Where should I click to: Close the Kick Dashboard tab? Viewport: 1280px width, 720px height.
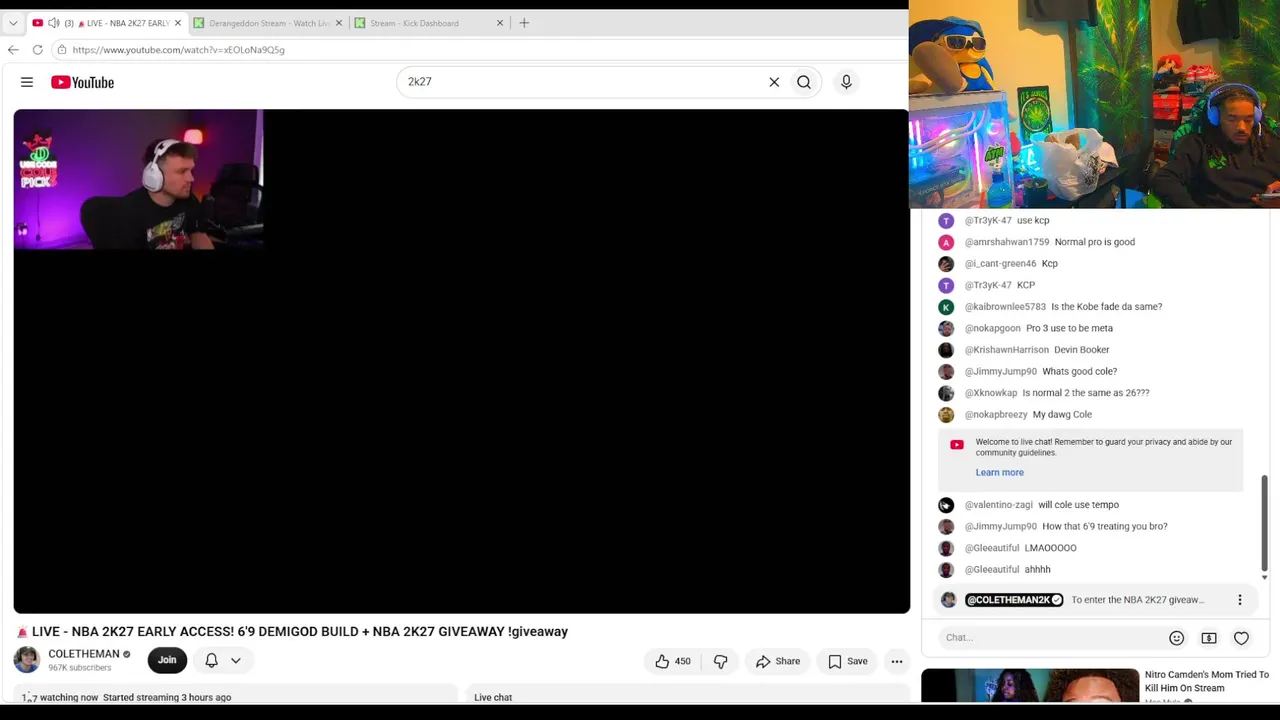(500, 23)
